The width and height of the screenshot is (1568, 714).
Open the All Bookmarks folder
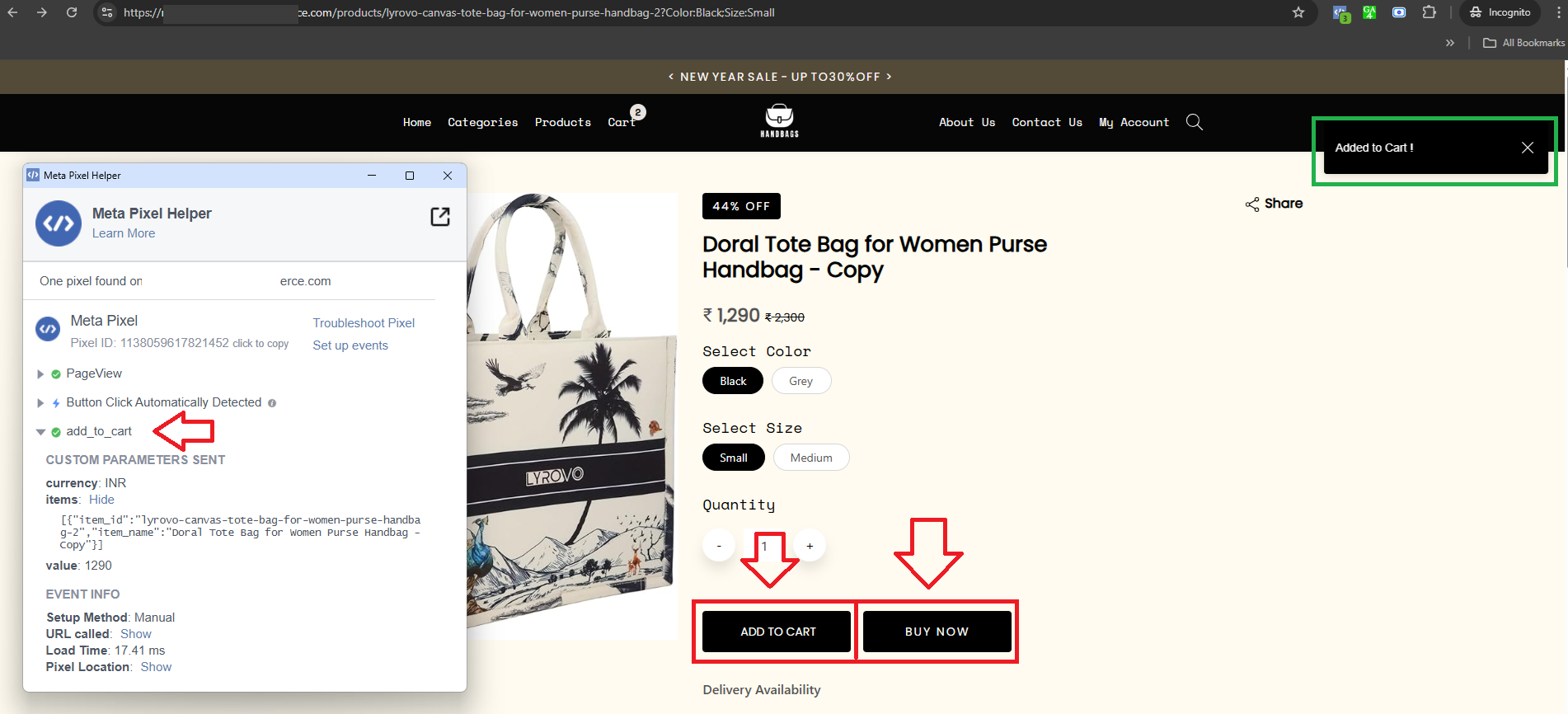click(1523, 43)
